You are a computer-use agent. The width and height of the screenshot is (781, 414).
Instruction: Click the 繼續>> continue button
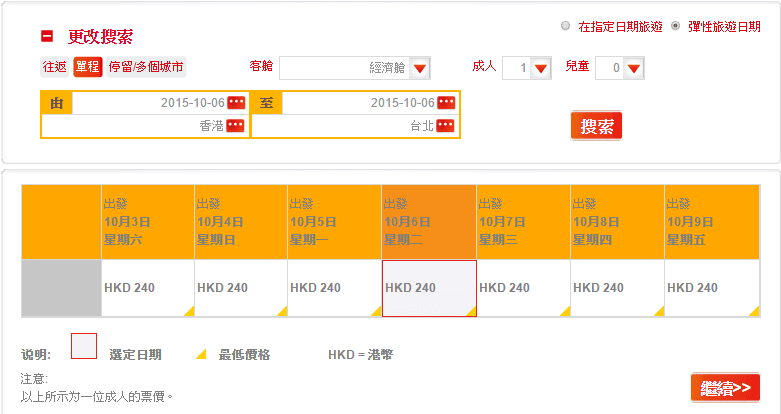[x=724, y=387]
